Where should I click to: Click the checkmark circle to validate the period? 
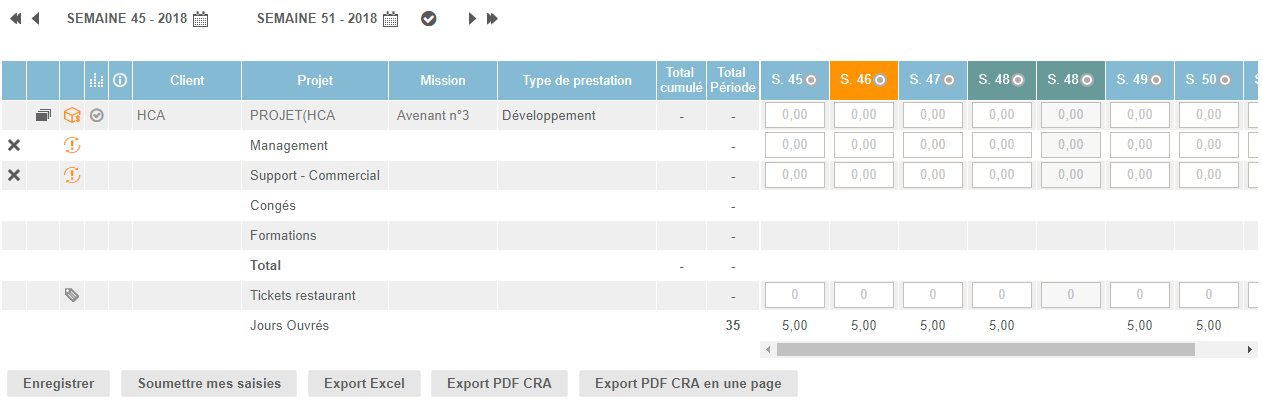pos(429,19)
